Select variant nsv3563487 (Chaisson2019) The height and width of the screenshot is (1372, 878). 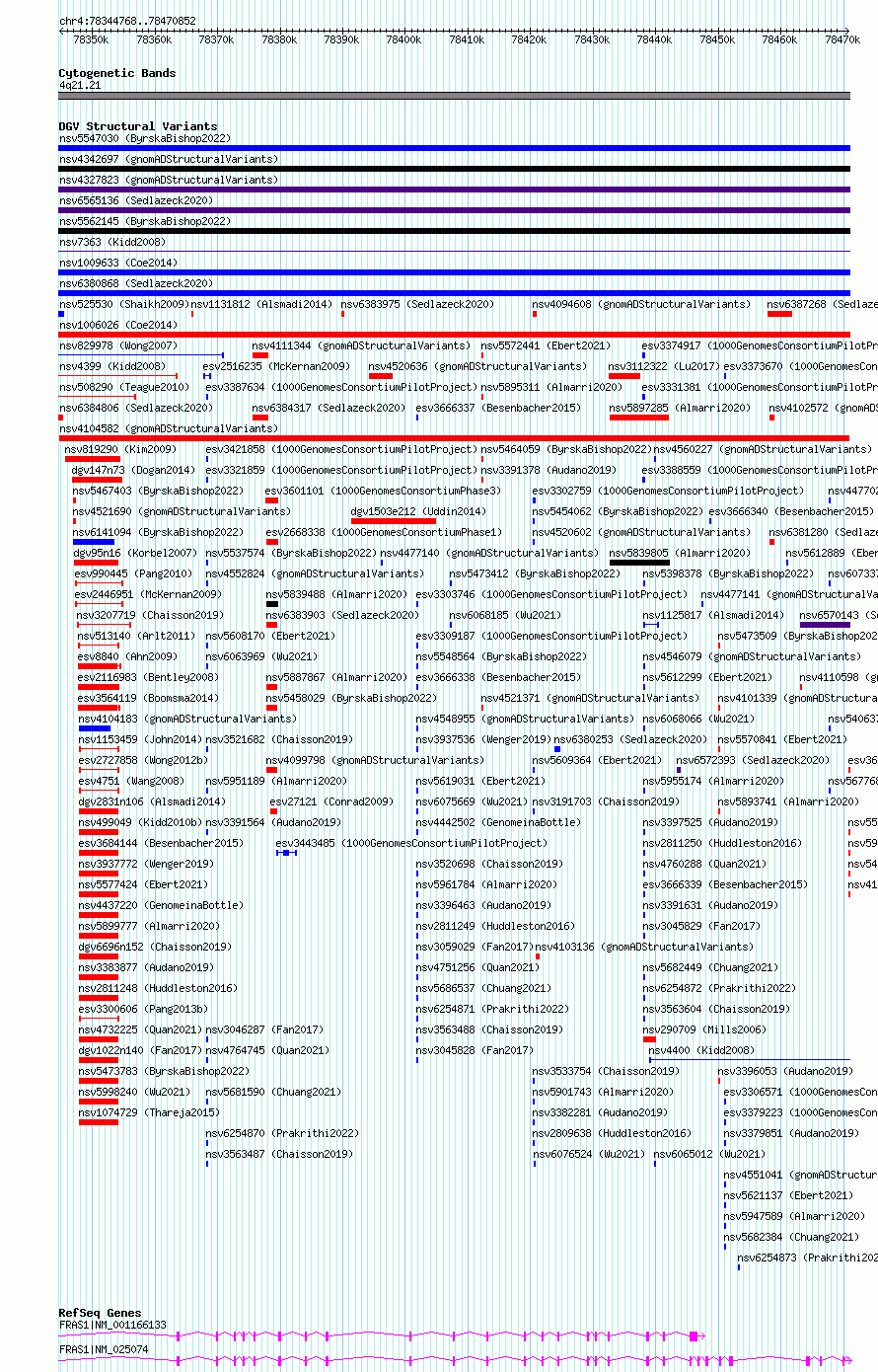[279, 1154]
